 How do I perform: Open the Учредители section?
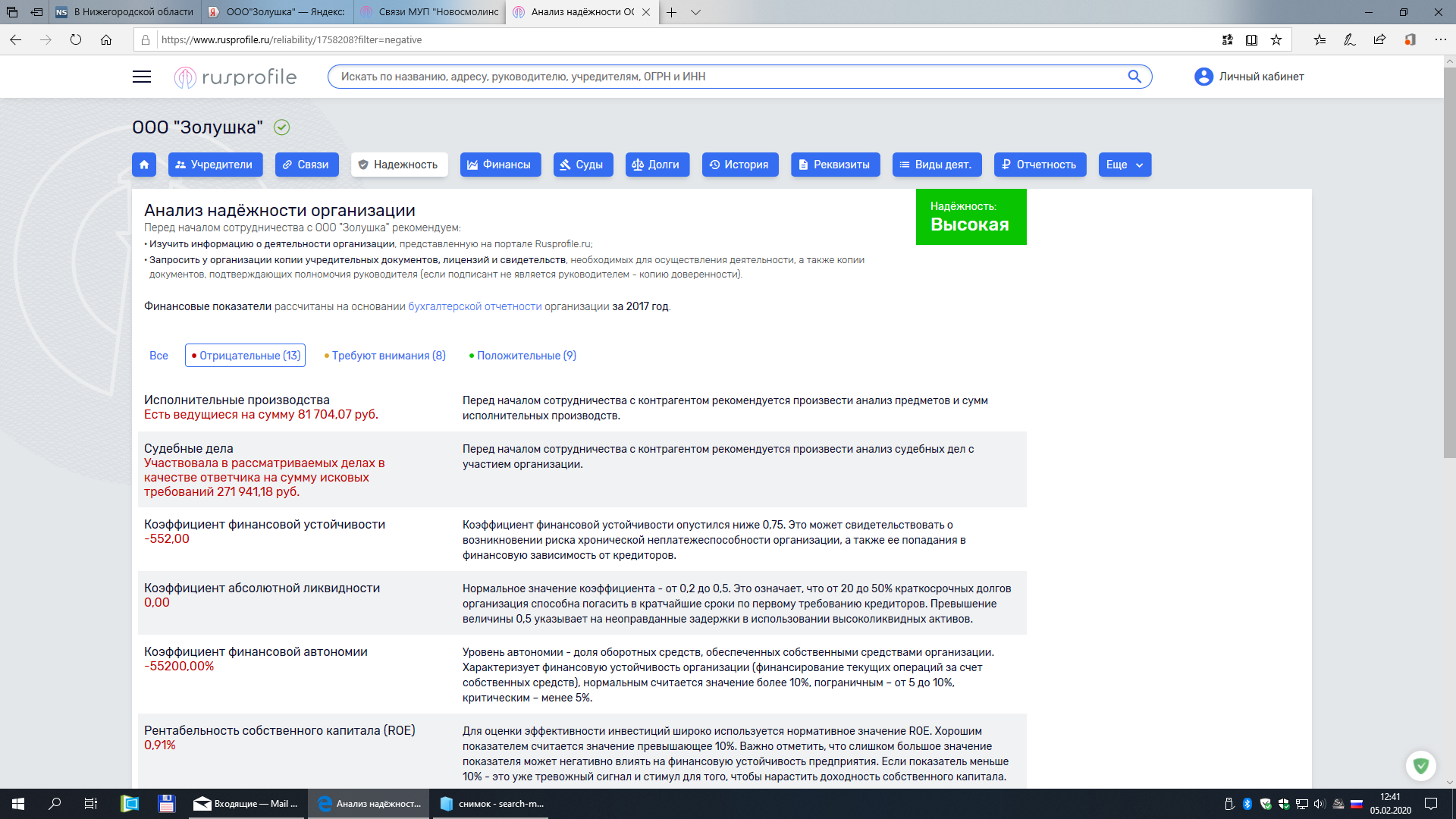[x=215, y=165]
